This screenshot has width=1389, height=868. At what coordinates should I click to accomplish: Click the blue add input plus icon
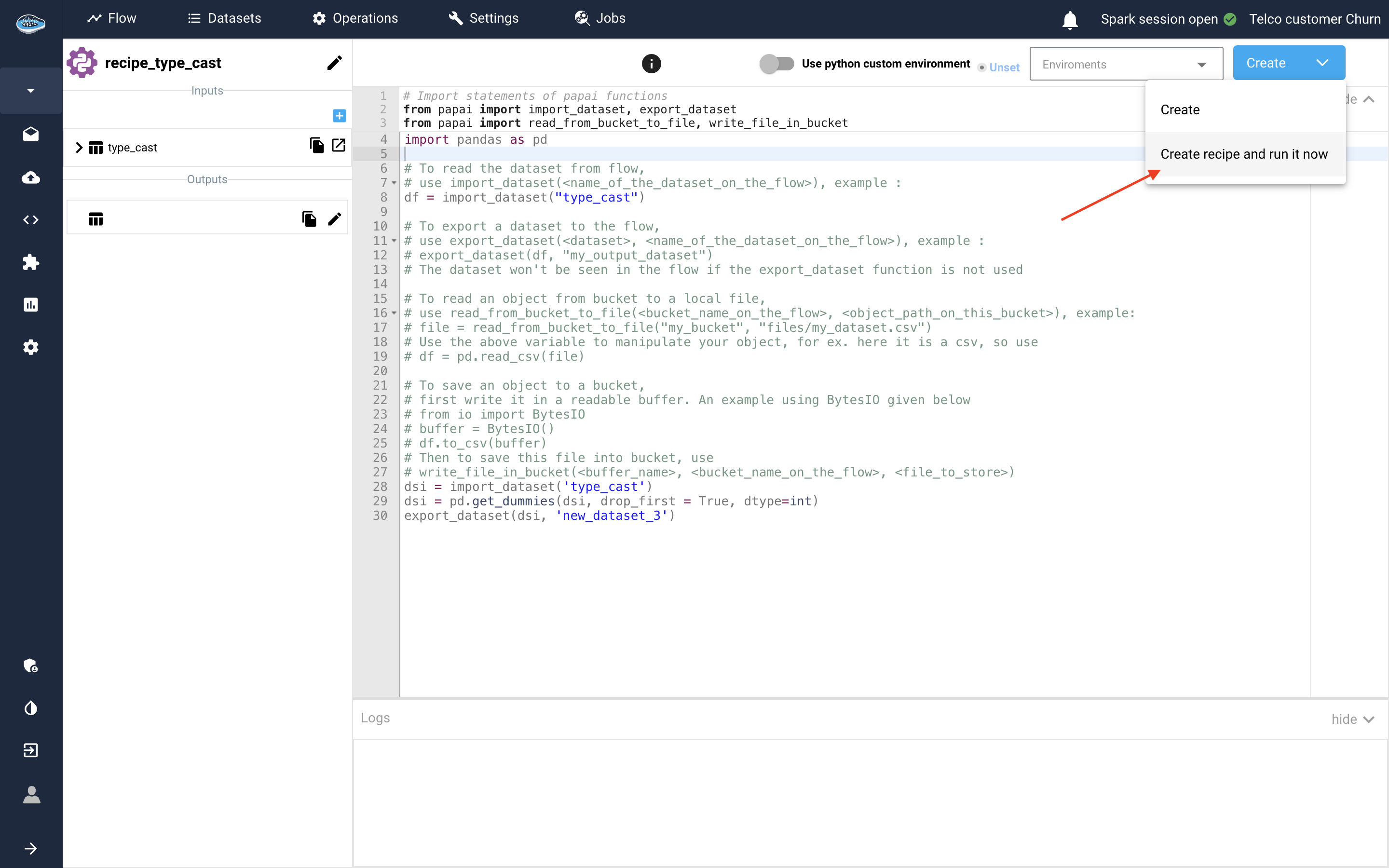click(x=339, y=116)
